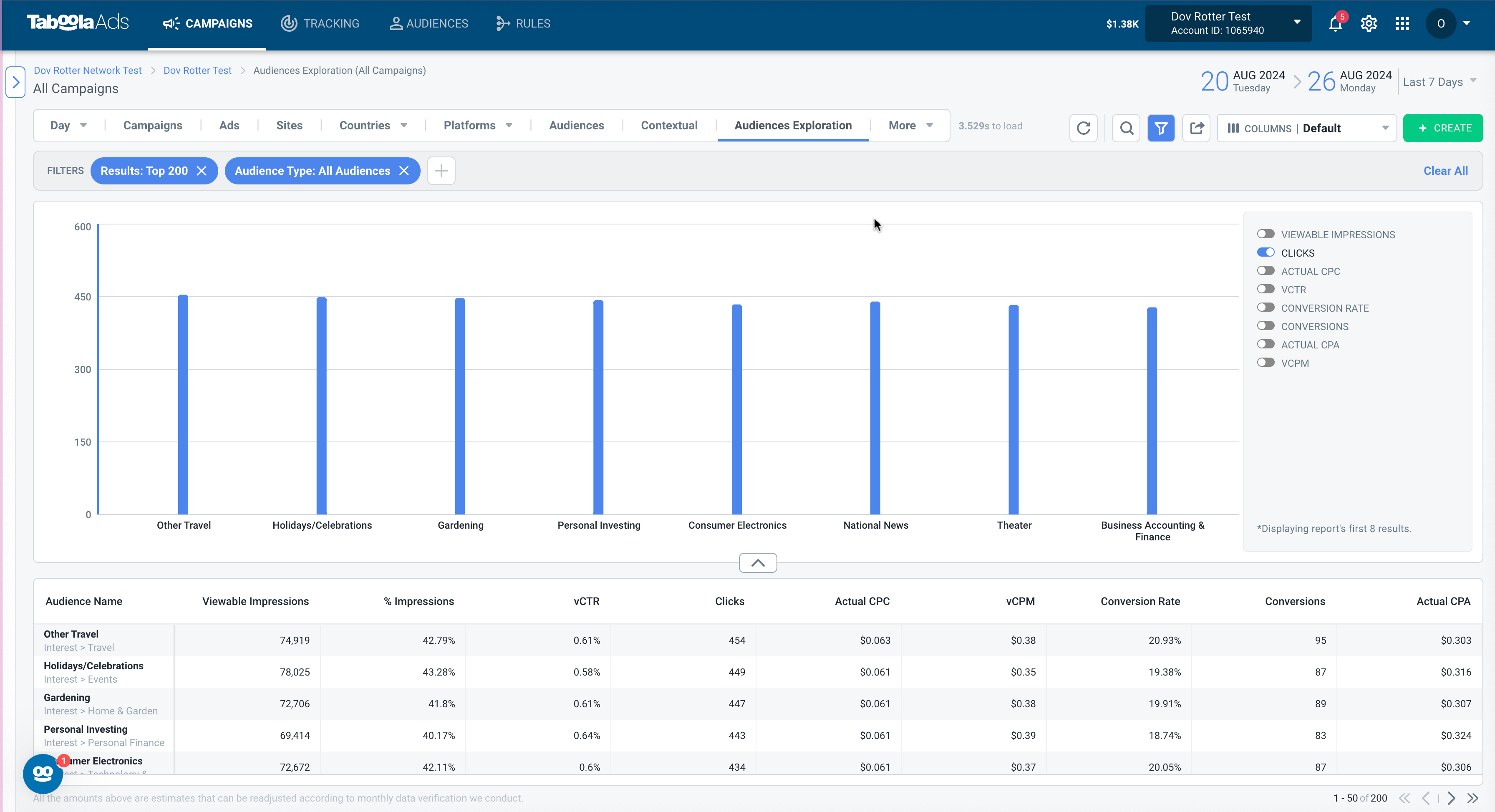Open the search magnifier icon
The width and height of the screenshot is (1495, 812).
1126,128
